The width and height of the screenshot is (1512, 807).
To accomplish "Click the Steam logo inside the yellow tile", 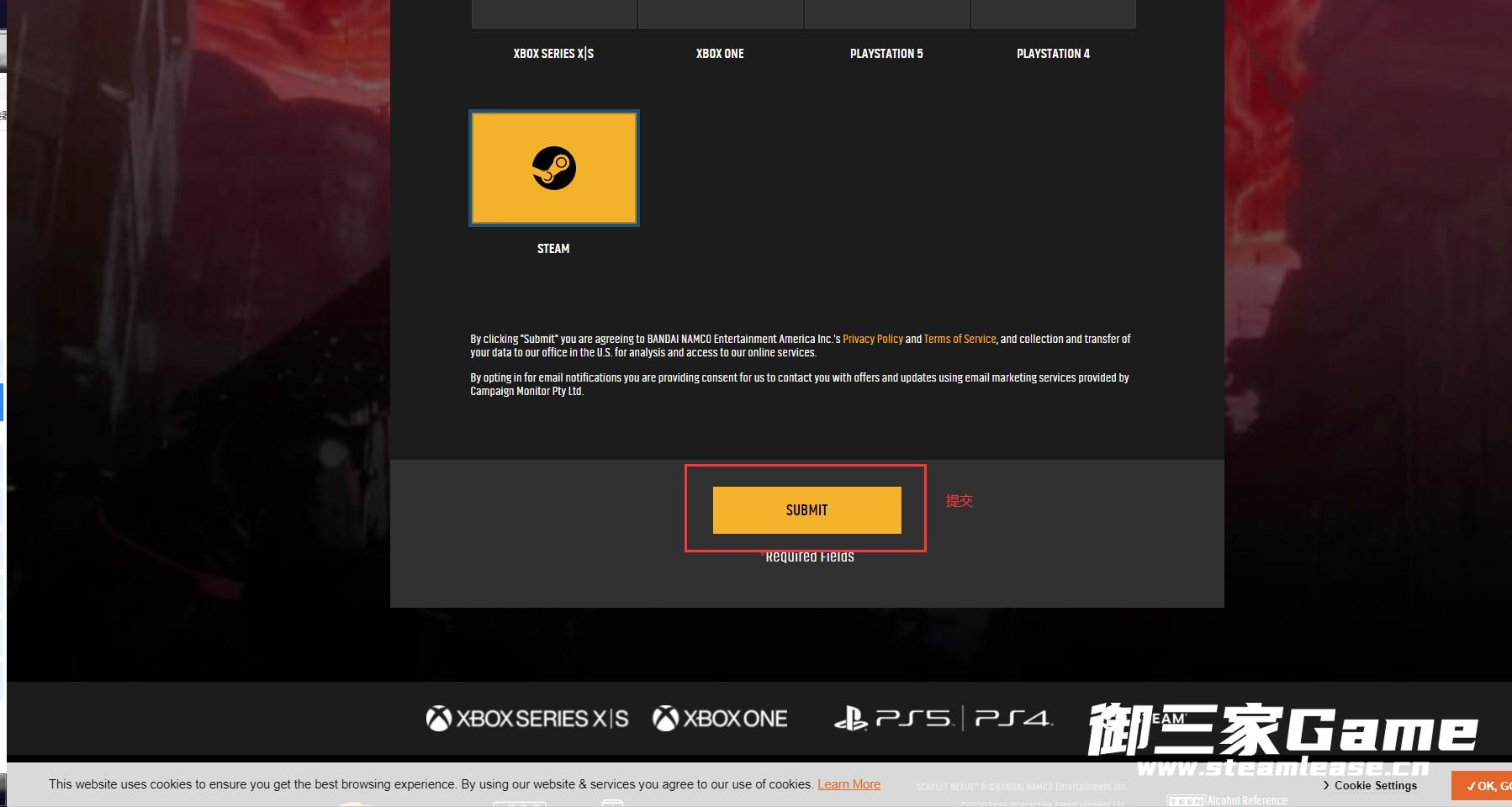I will pyautogui.click(x=554, y=168).
